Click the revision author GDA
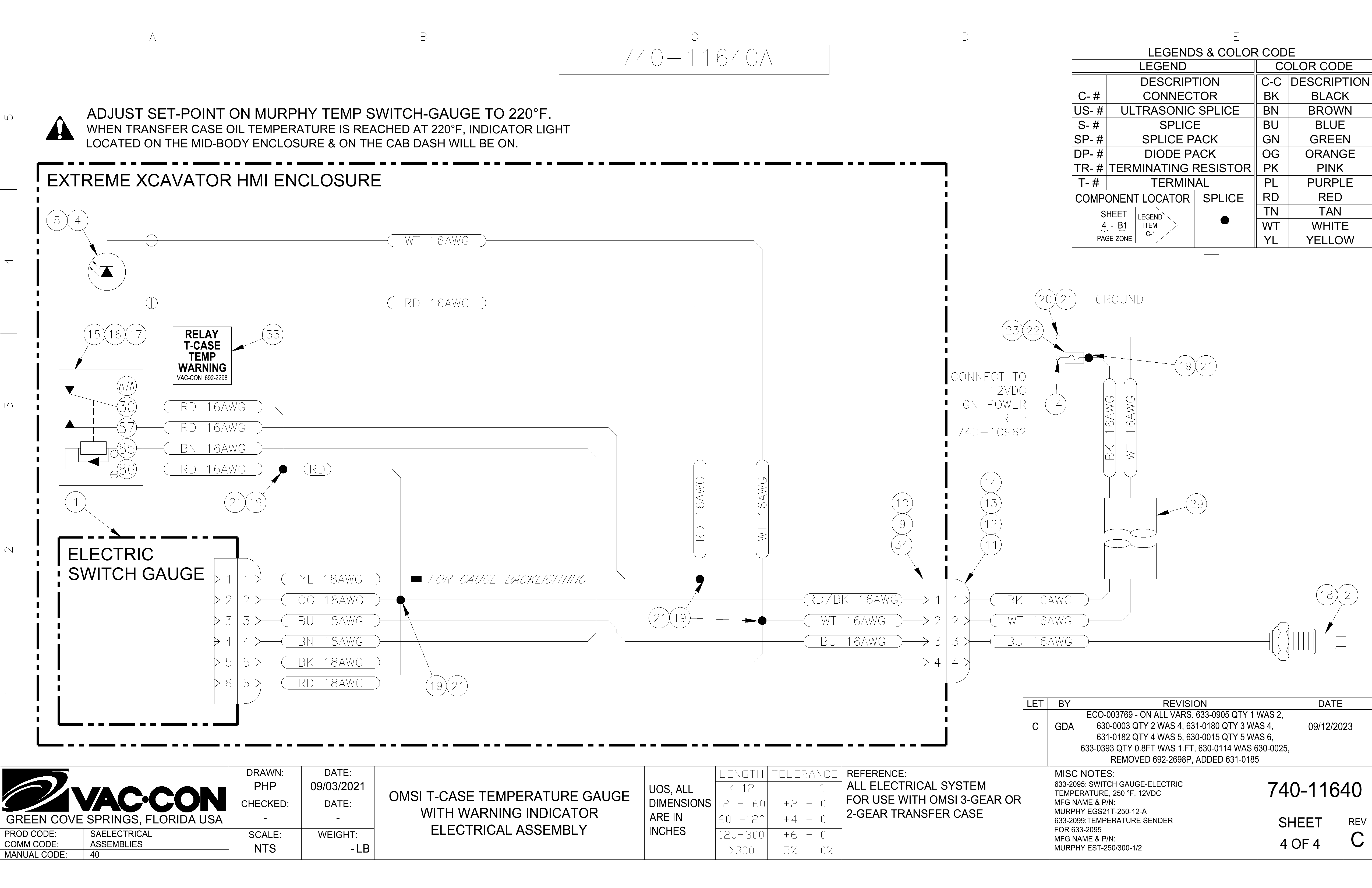This screenshot has width=1372, height=888. point(1064,727)
